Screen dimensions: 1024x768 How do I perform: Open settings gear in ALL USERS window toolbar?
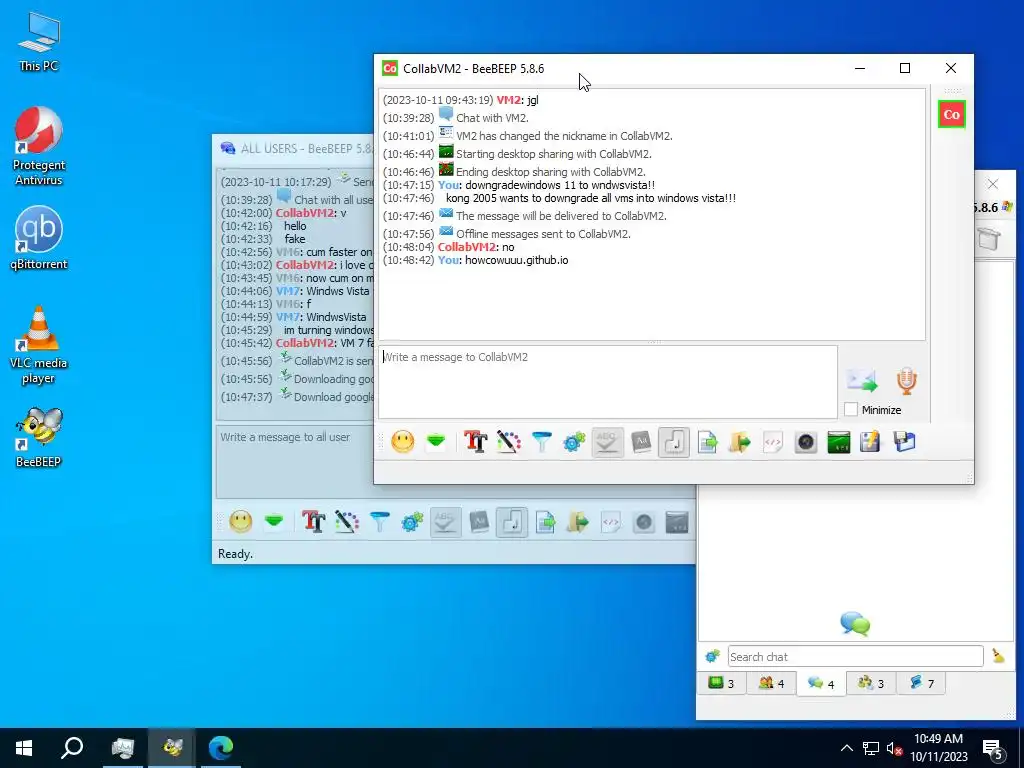(412, 521)
